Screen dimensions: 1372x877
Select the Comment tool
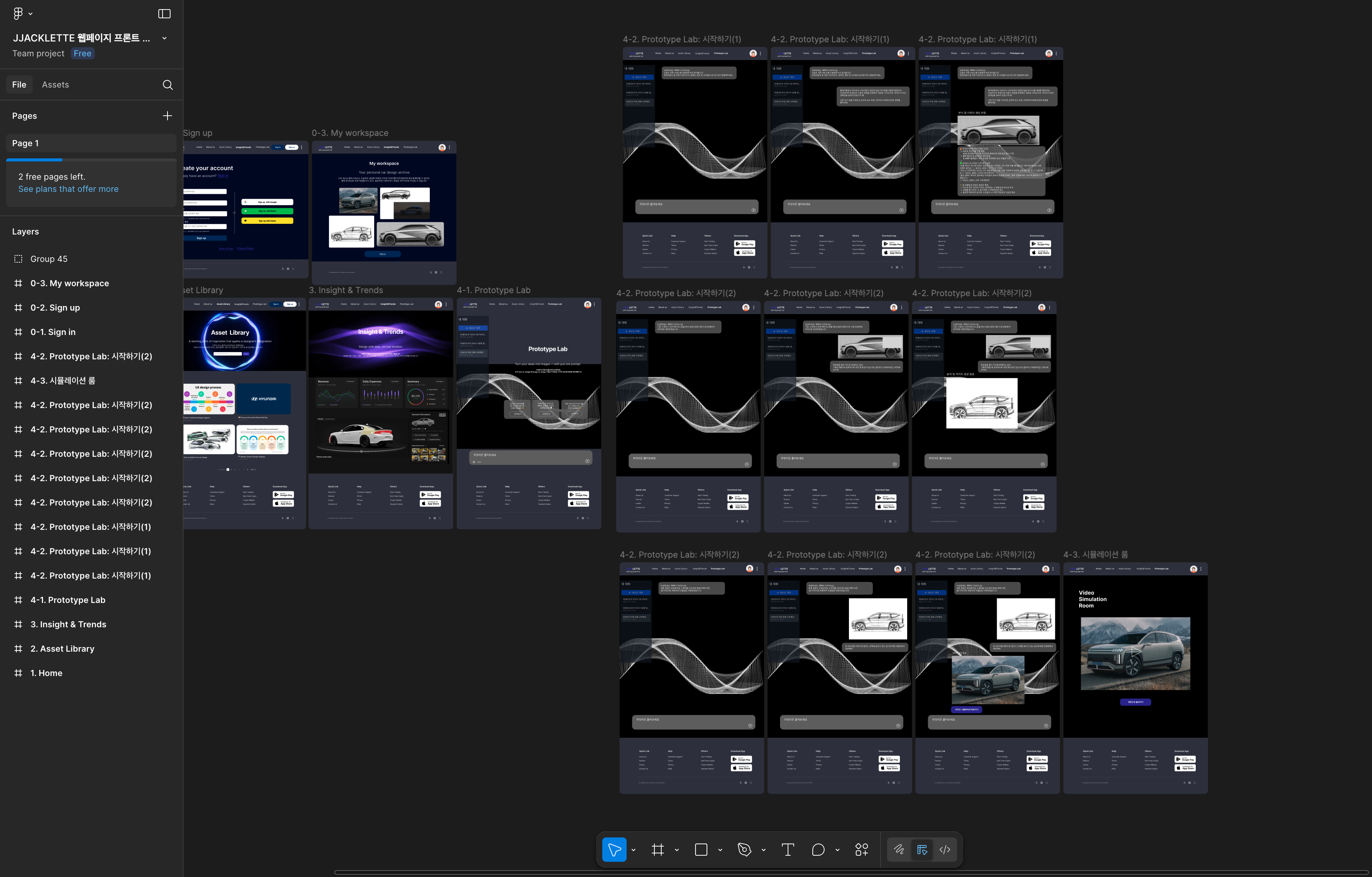pos(818,850)
